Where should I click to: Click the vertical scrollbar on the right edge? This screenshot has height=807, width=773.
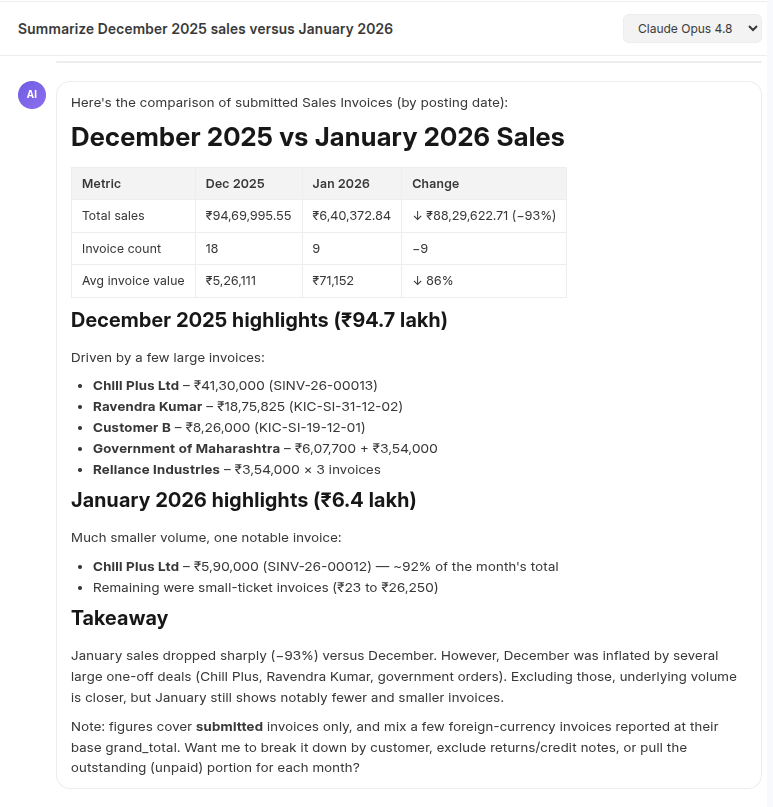[770, 404]
